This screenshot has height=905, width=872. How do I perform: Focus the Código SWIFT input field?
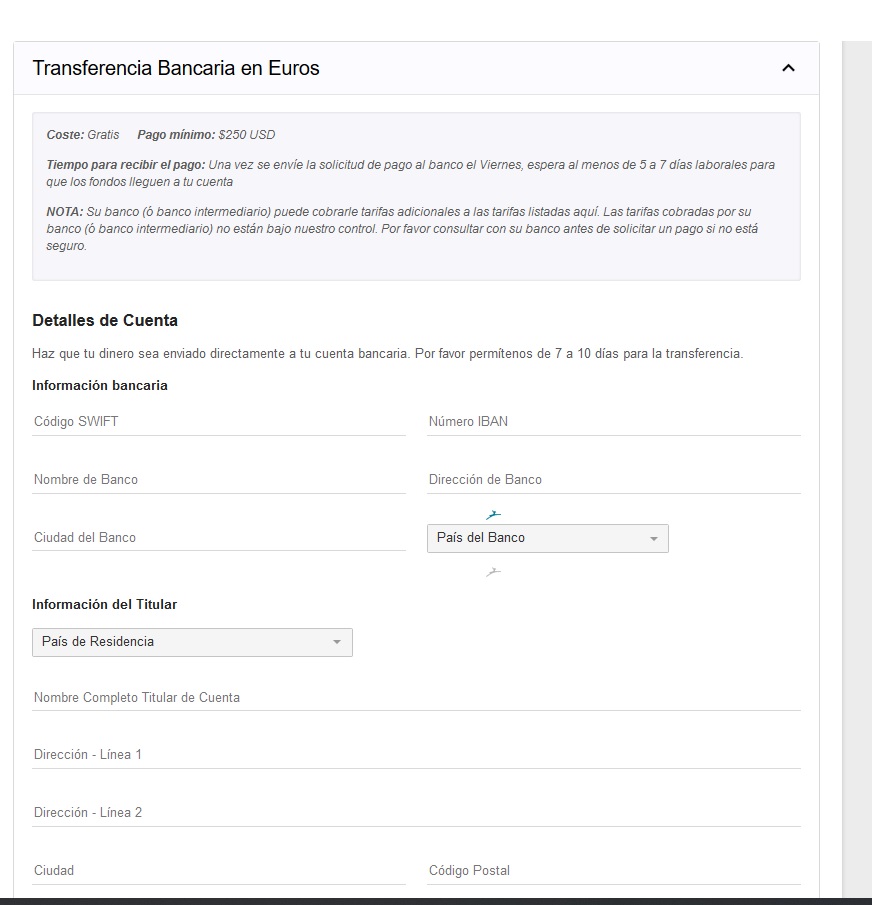pos(218,422)
